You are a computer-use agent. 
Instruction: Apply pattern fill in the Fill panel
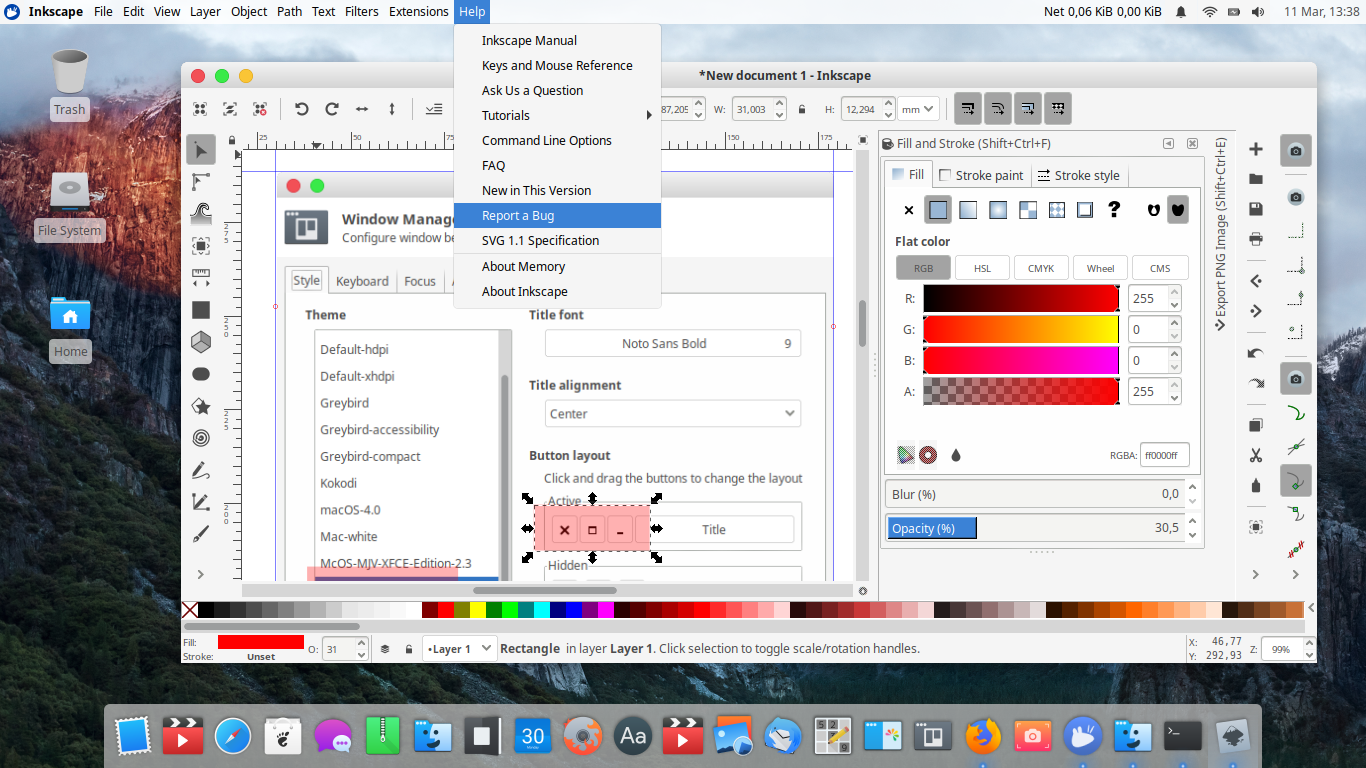1026,210
